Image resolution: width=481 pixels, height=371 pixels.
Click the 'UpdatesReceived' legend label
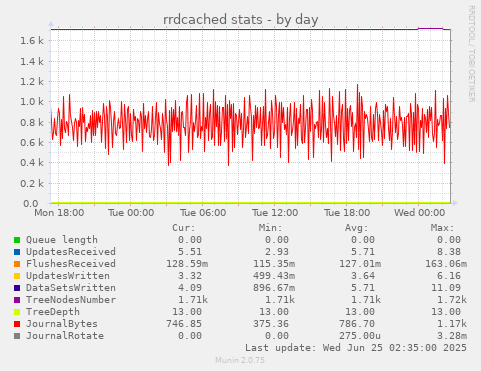[x=71, y=252]
